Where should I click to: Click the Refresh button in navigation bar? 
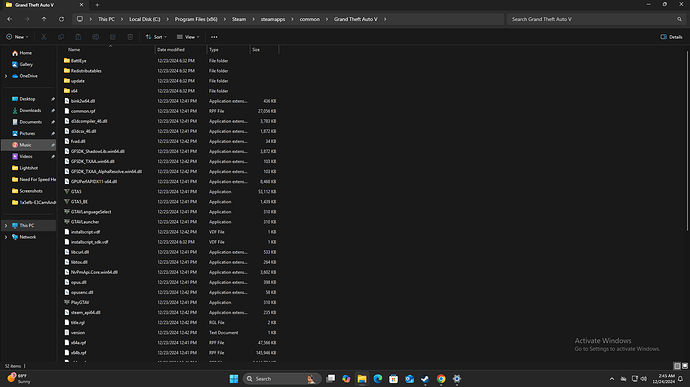coord(62,19)
